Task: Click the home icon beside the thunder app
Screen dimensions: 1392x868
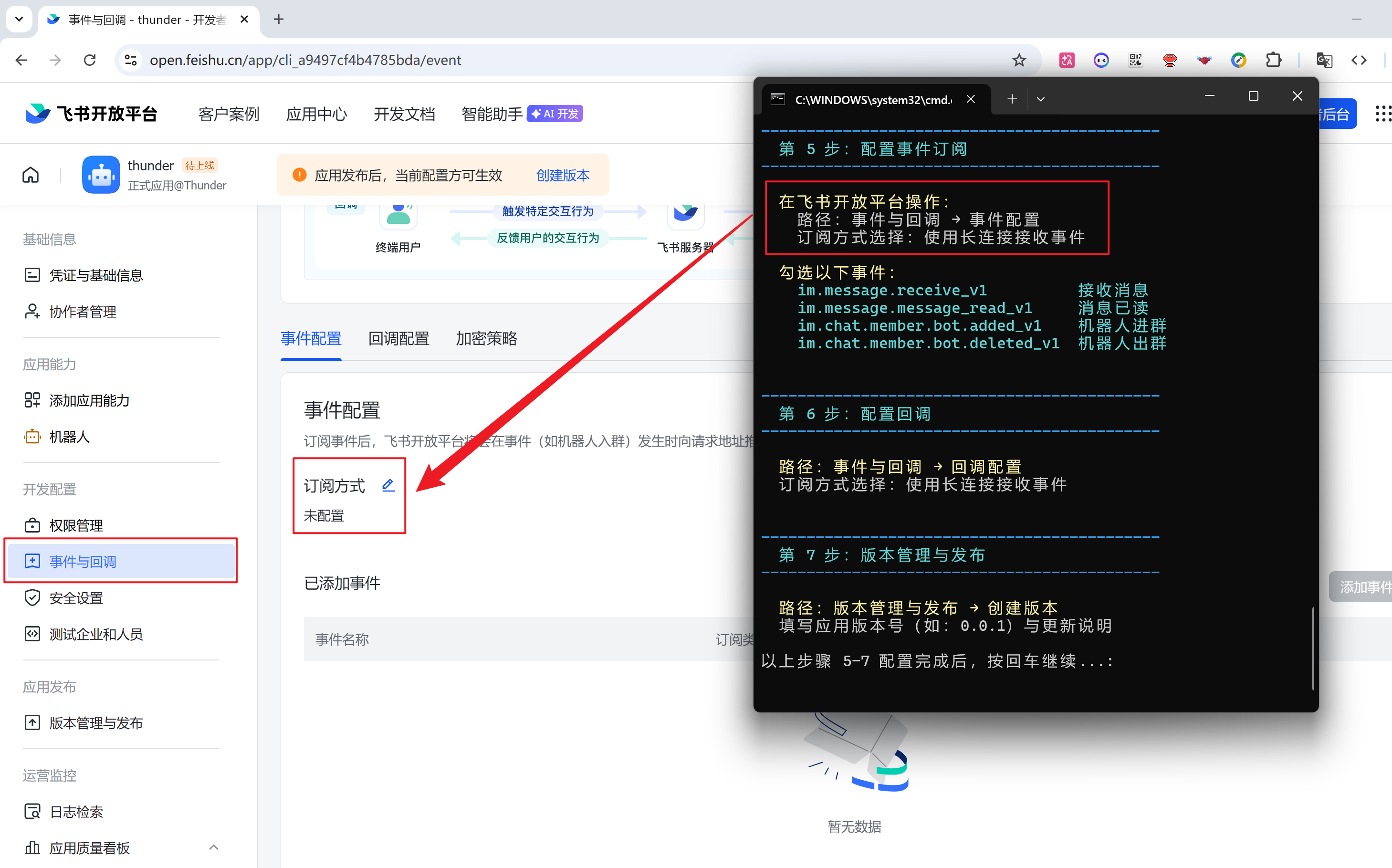Action: (x=31, y=175)
